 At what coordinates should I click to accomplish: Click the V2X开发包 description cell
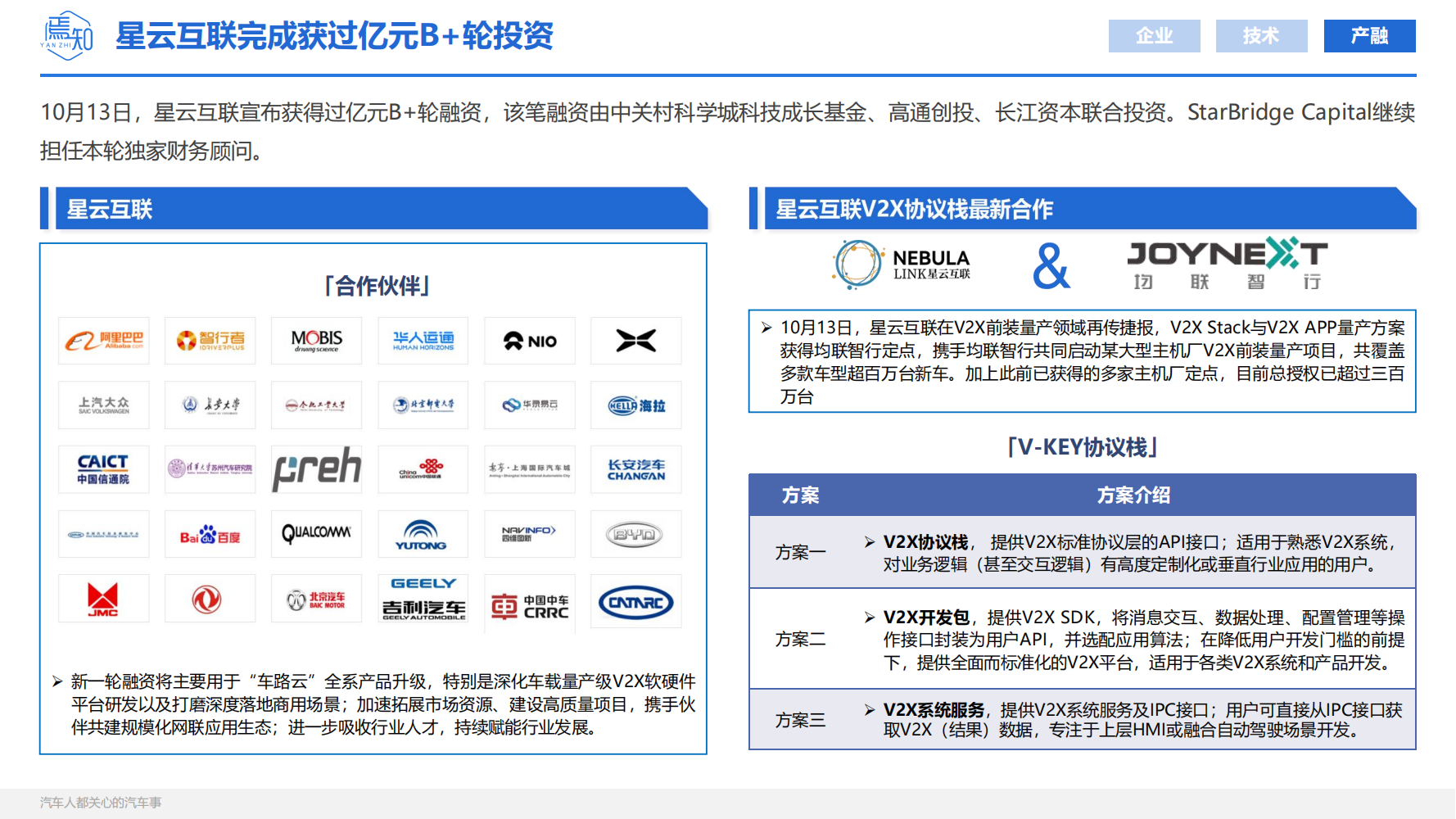pyautogui.click(x=1133, y=640)
